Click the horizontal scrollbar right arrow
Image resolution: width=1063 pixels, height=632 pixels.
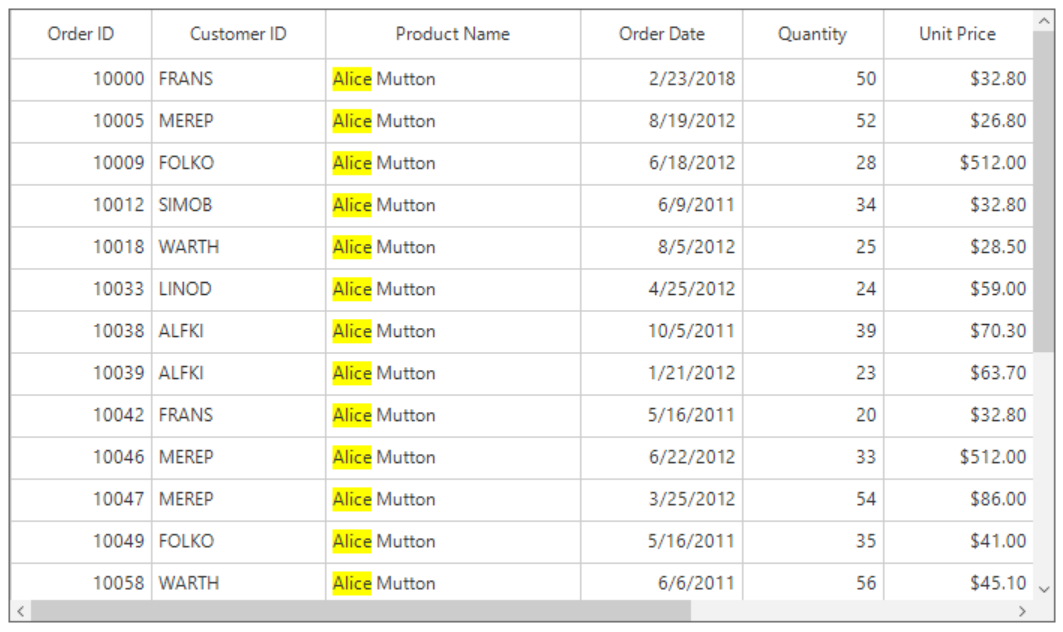click(1022, 610)
